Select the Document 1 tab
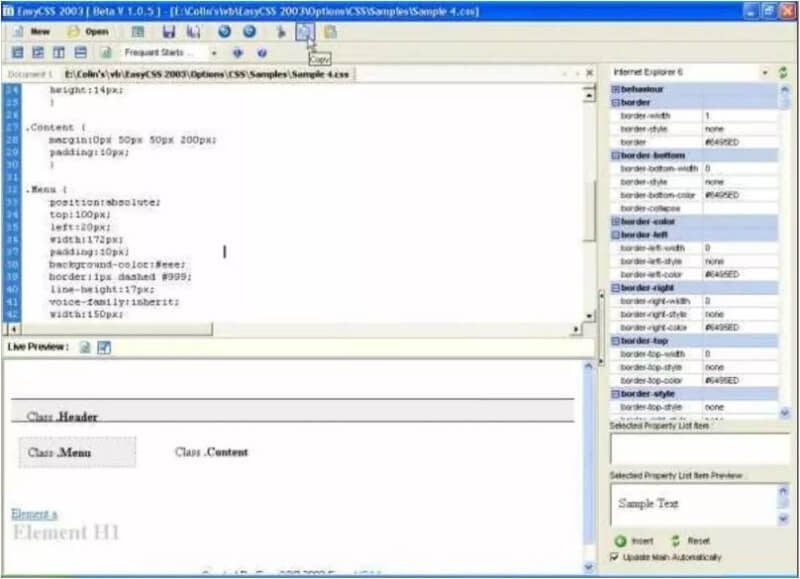This screenshot has height=579, width=800. (30, 74)
